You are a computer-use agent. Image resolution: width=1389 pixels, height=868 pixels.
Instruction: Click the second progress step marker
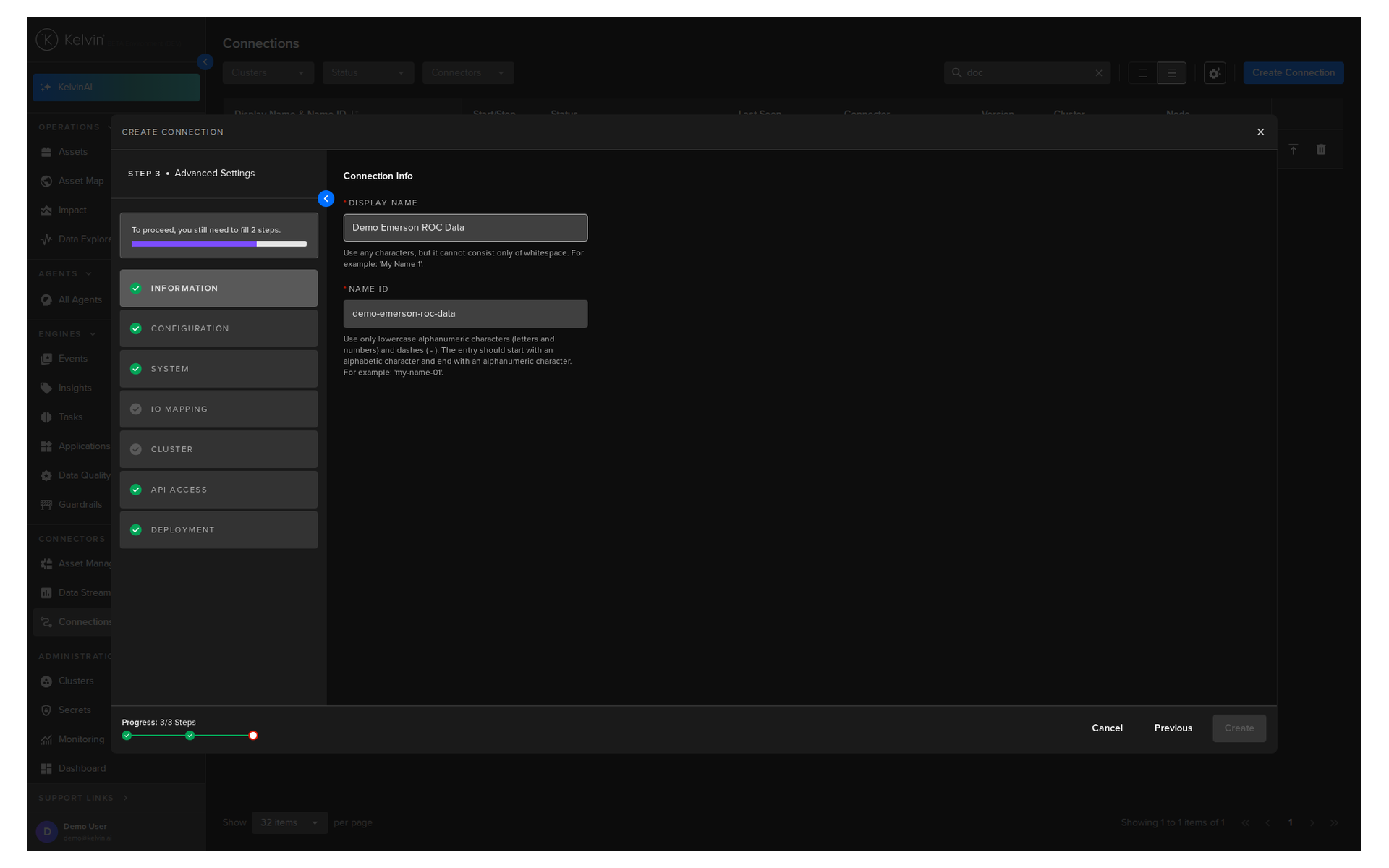(190, 736)
